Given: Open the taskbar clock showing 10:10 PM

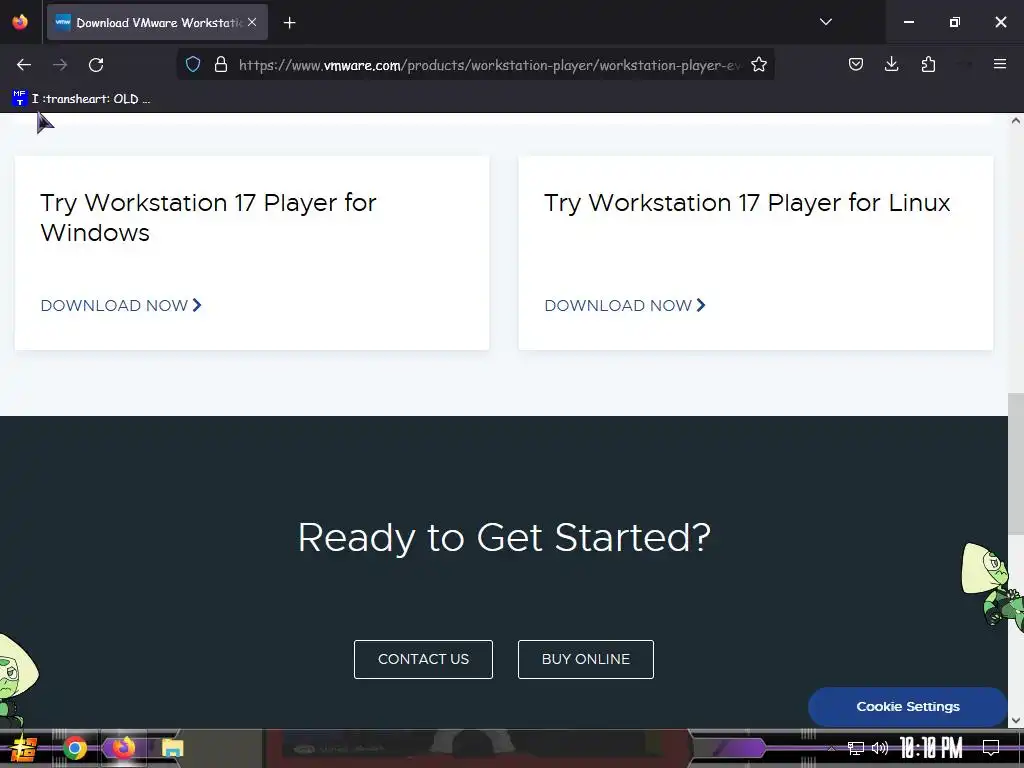Looking at the screenshot, I should [931, 748].
